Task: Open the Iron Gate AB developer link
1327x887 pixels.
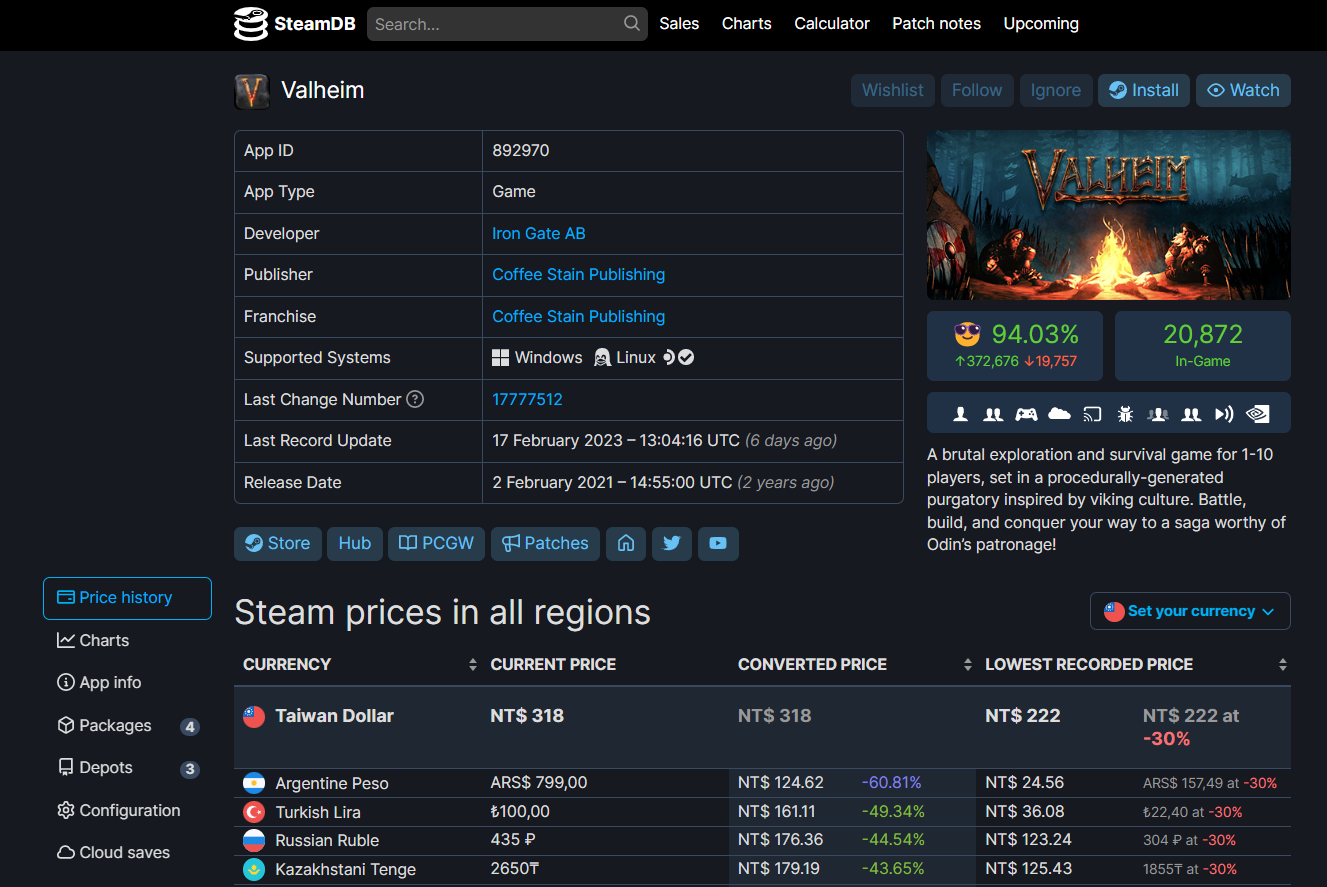Action: [x=539, y=233]
